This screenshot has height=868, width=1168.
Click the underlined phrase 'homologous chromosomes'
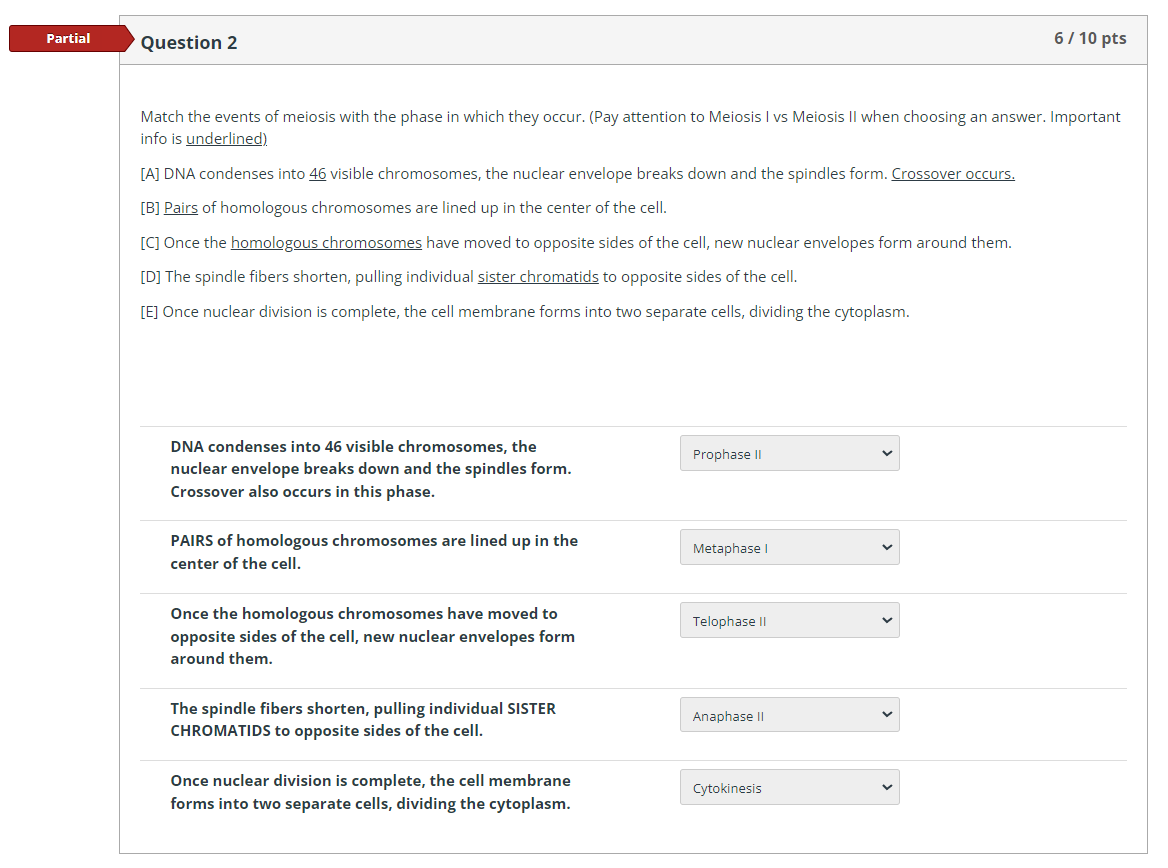(x=326, y=242)
